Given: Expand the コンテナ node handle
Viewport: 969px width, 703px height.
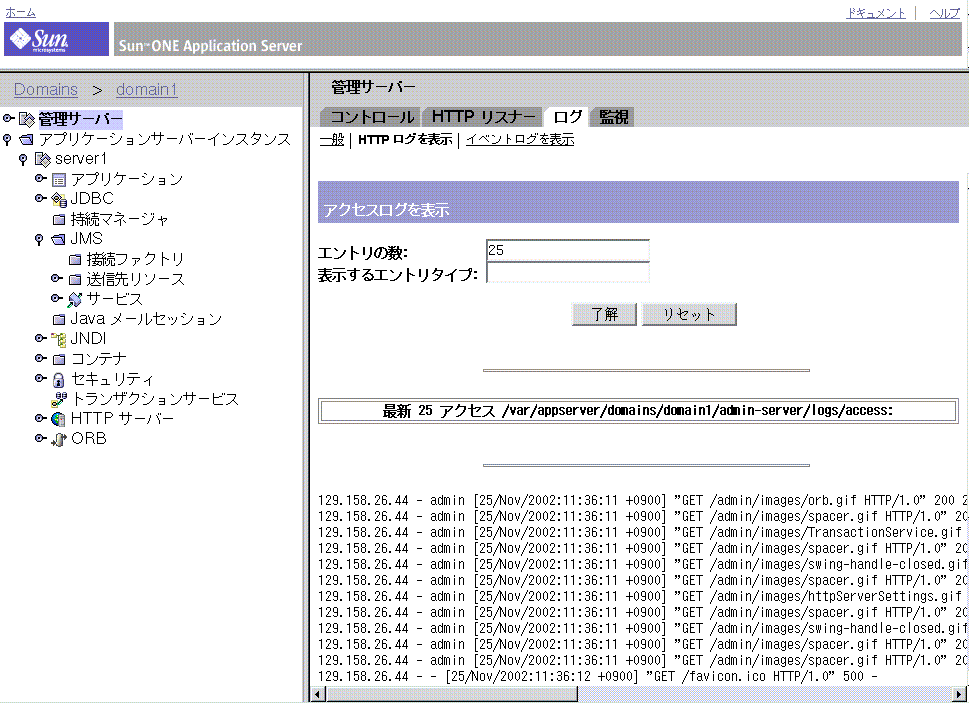Looking at the screenshot, I should click(41, 358).
